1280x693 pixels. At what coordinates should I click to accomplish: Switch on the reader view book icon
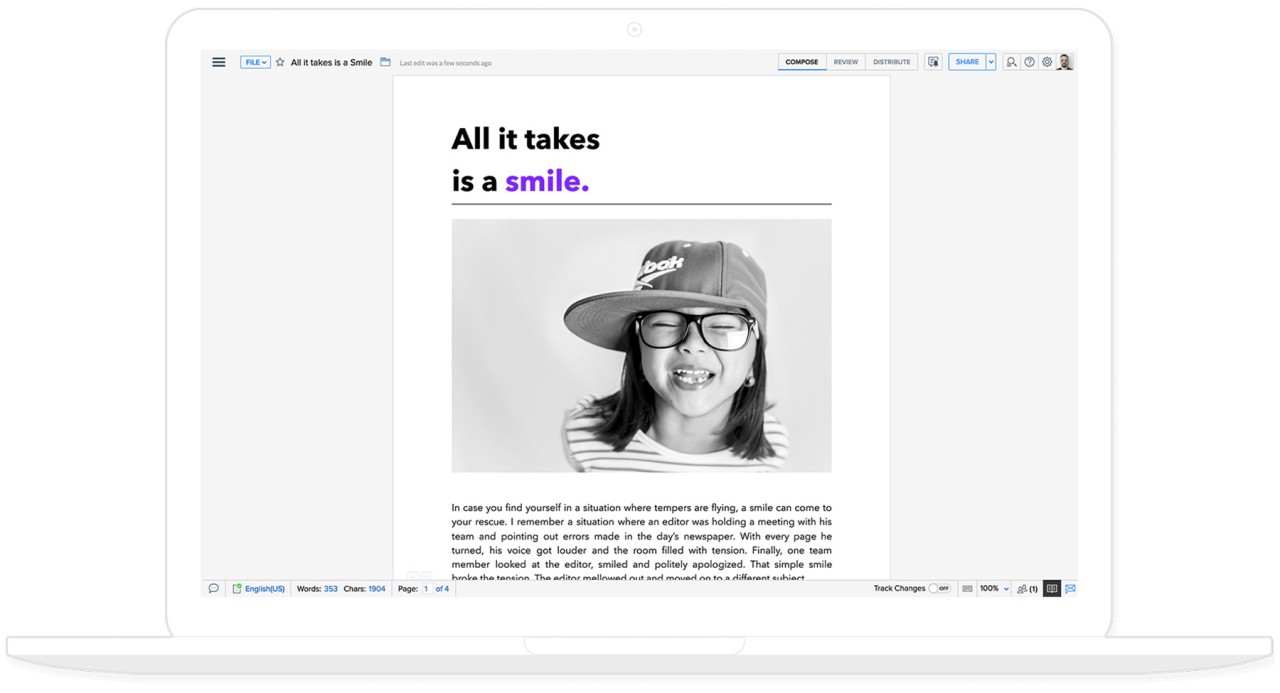pyautogui.click(x=1051, y=589)
